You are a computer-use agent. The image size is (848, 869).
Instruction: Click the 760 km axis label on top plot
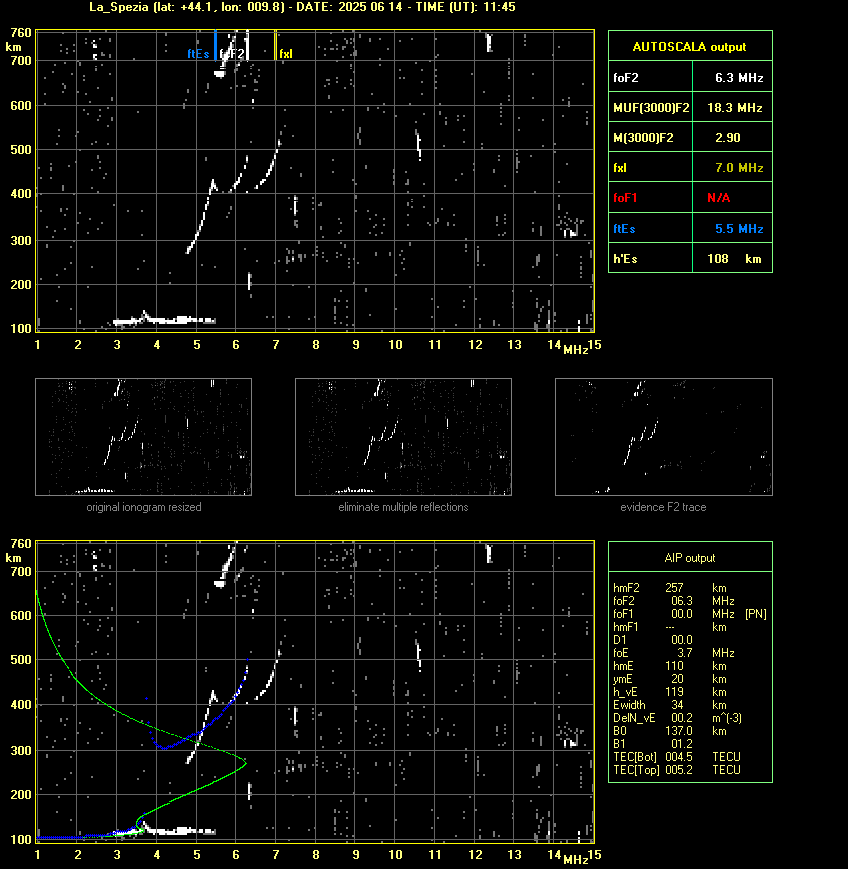[x=22, y=33]
